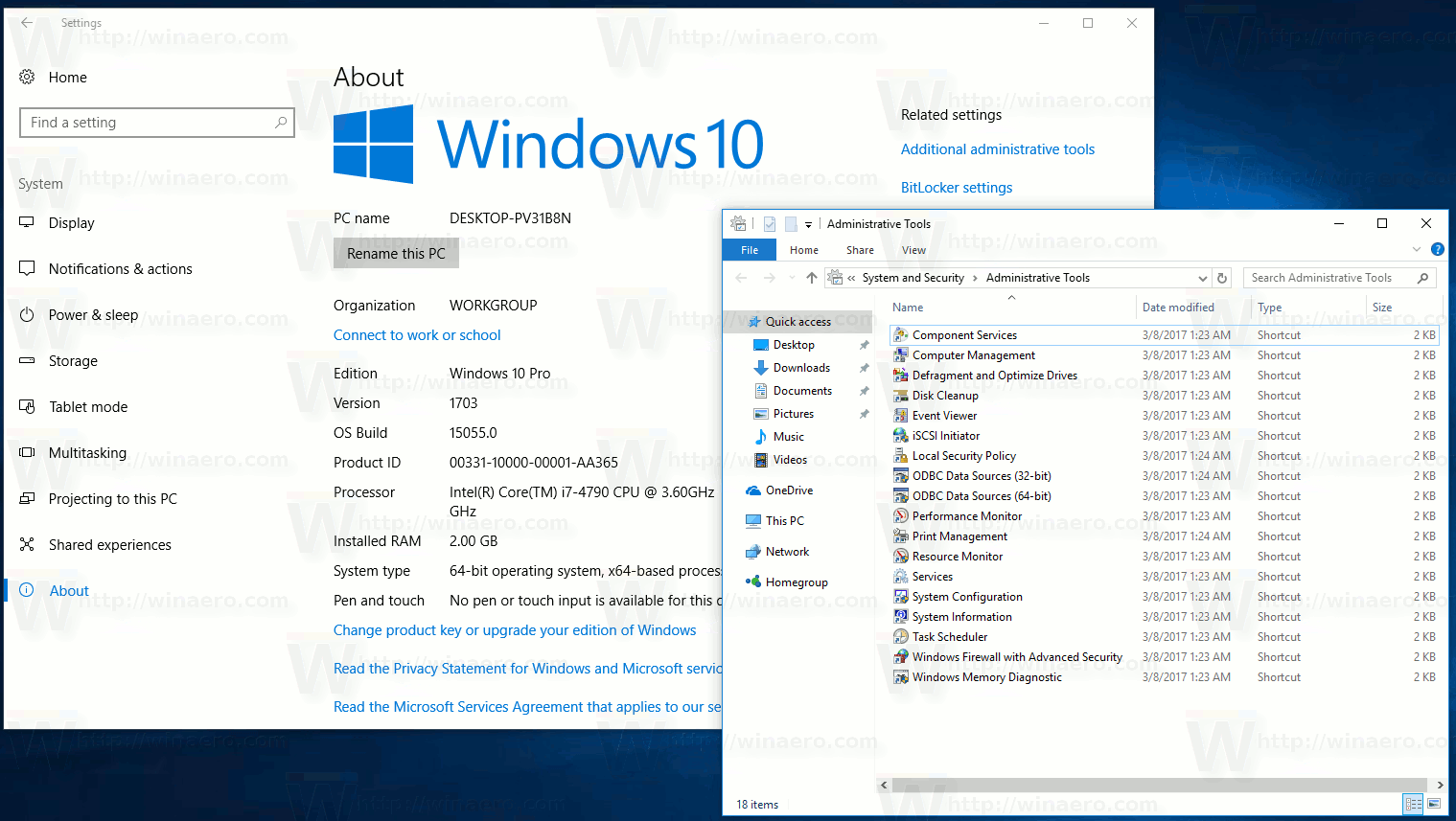The height and width of the screenshot is (821, 1456).
Task: Open the File tab in Explorer
Action: (750, 250)
